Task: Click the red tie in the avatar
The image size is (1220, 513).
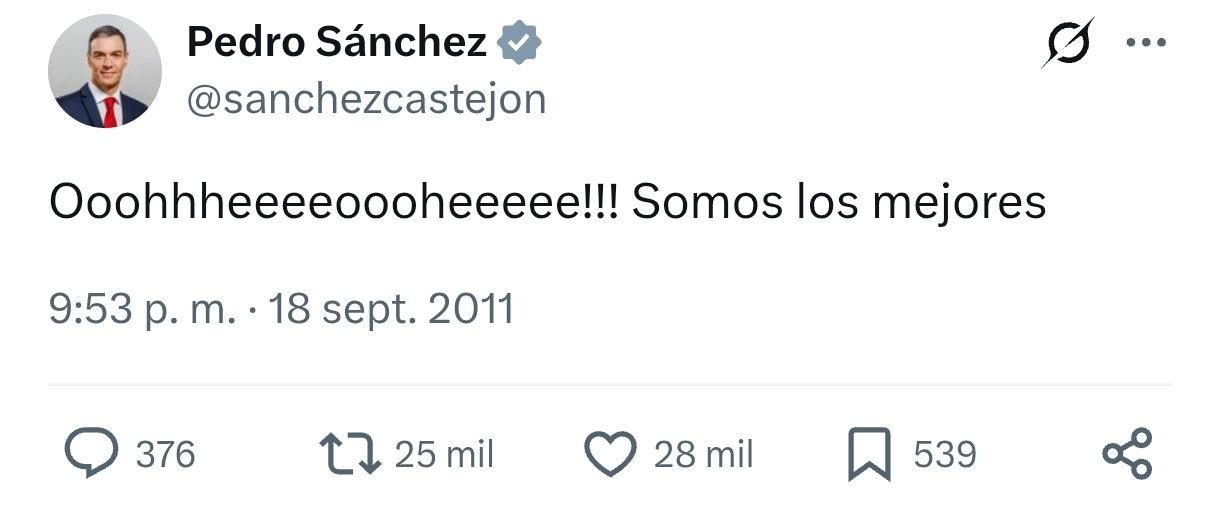Action: pos(109,110)
